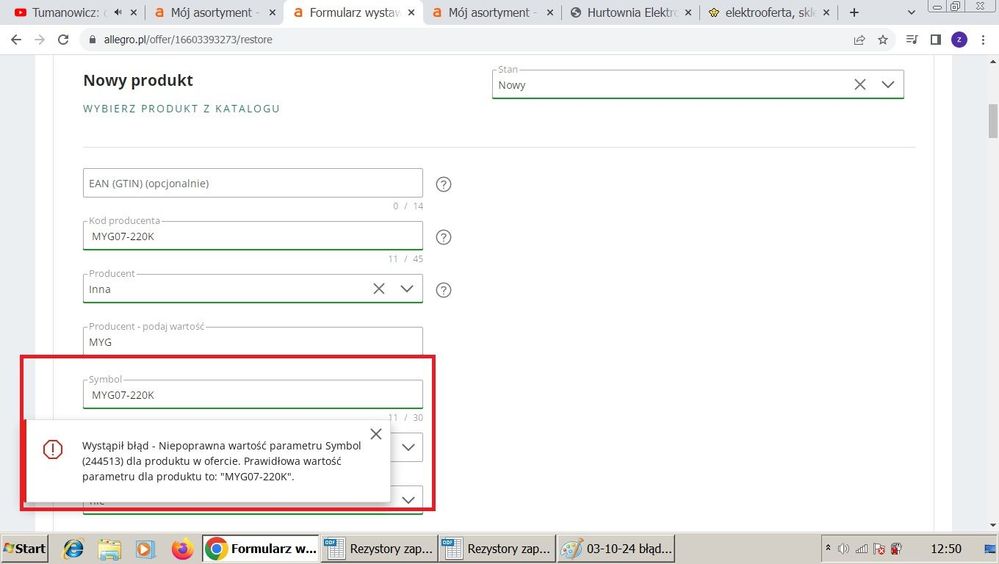Click into the Symbol text field
The width and height of the screenshot is (999, 564).
[252, 395]
